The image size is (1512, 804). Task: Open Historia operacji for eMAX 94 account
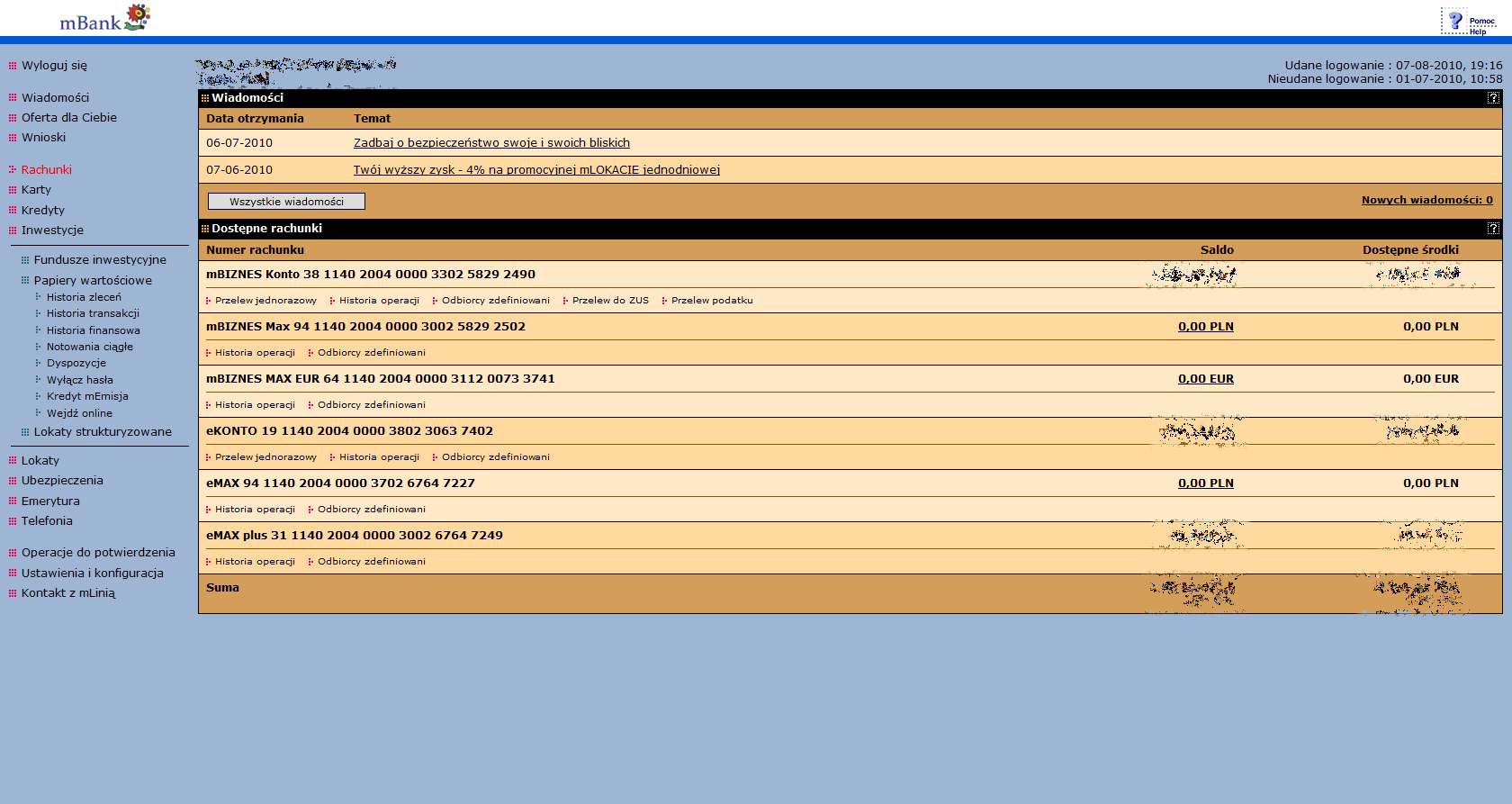coord(255,510)
